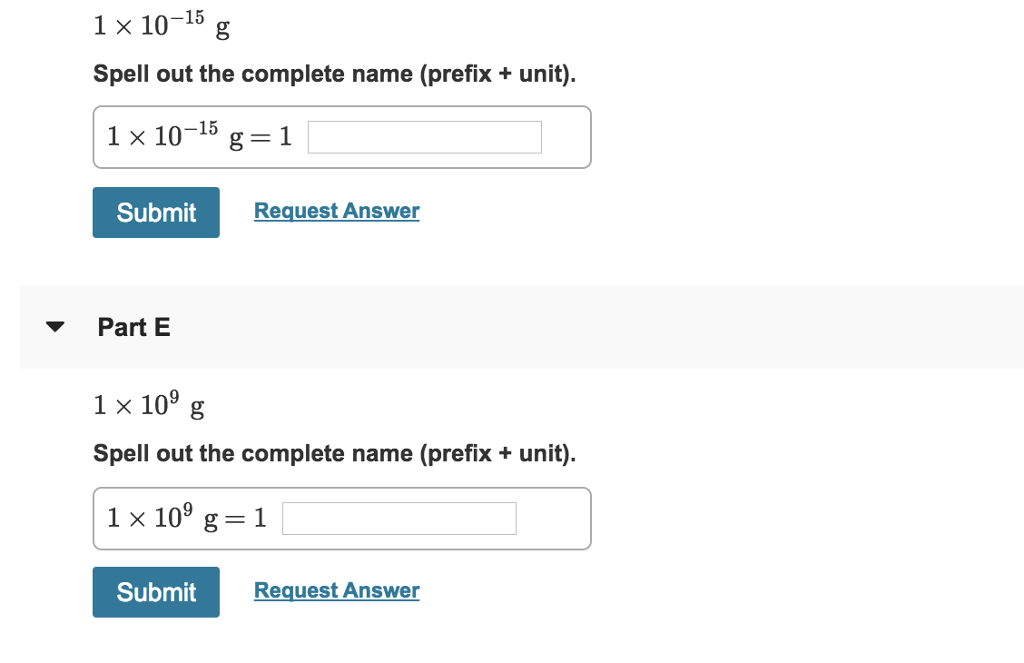Collapse Part E using its disclosure triangle
The image size is (1024, 663).
55,326
